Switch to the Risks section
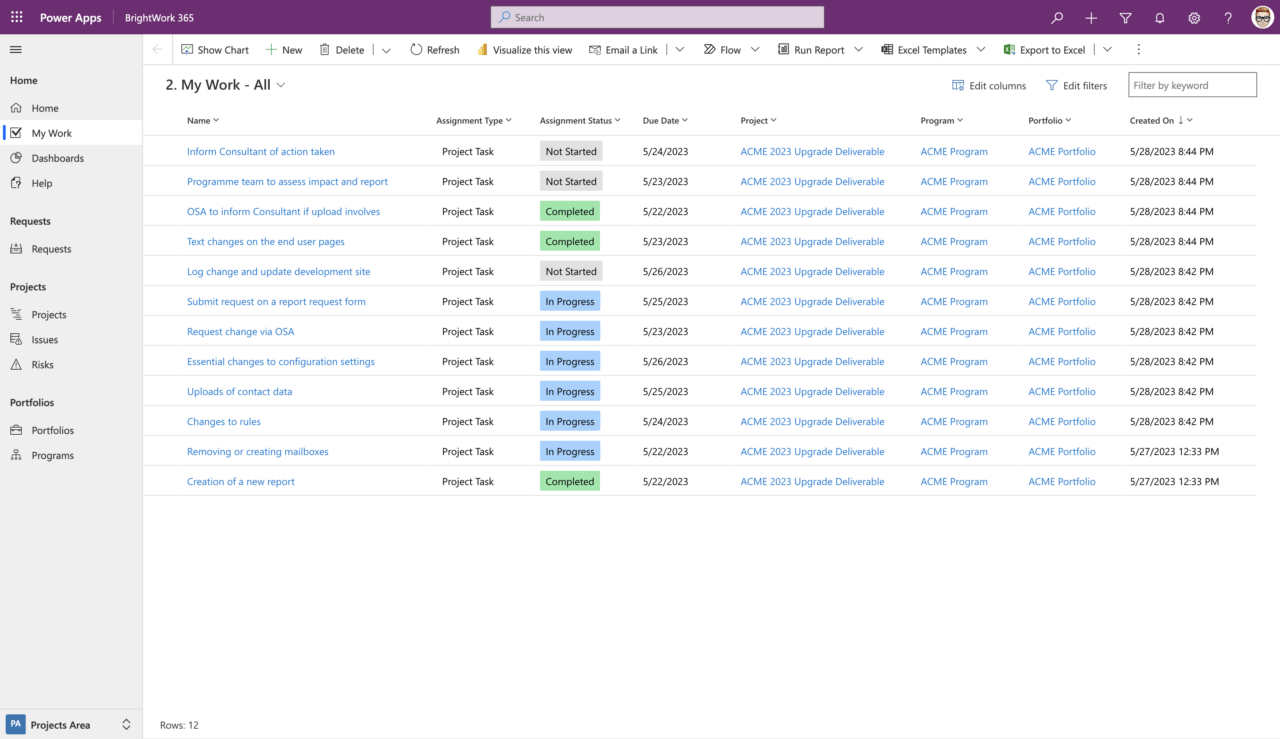 42,364
